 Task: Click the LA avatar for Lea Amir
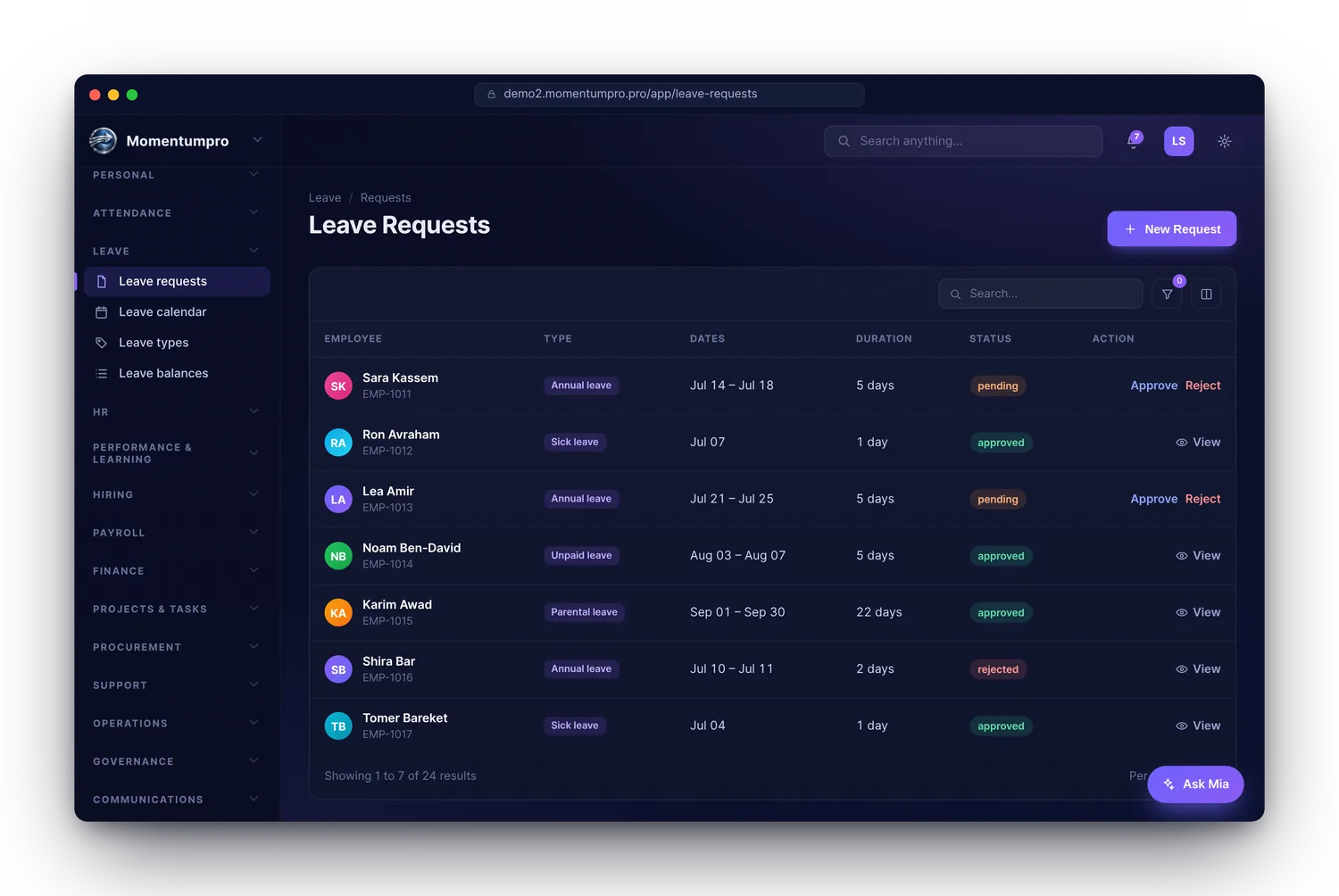coord(338,500)
